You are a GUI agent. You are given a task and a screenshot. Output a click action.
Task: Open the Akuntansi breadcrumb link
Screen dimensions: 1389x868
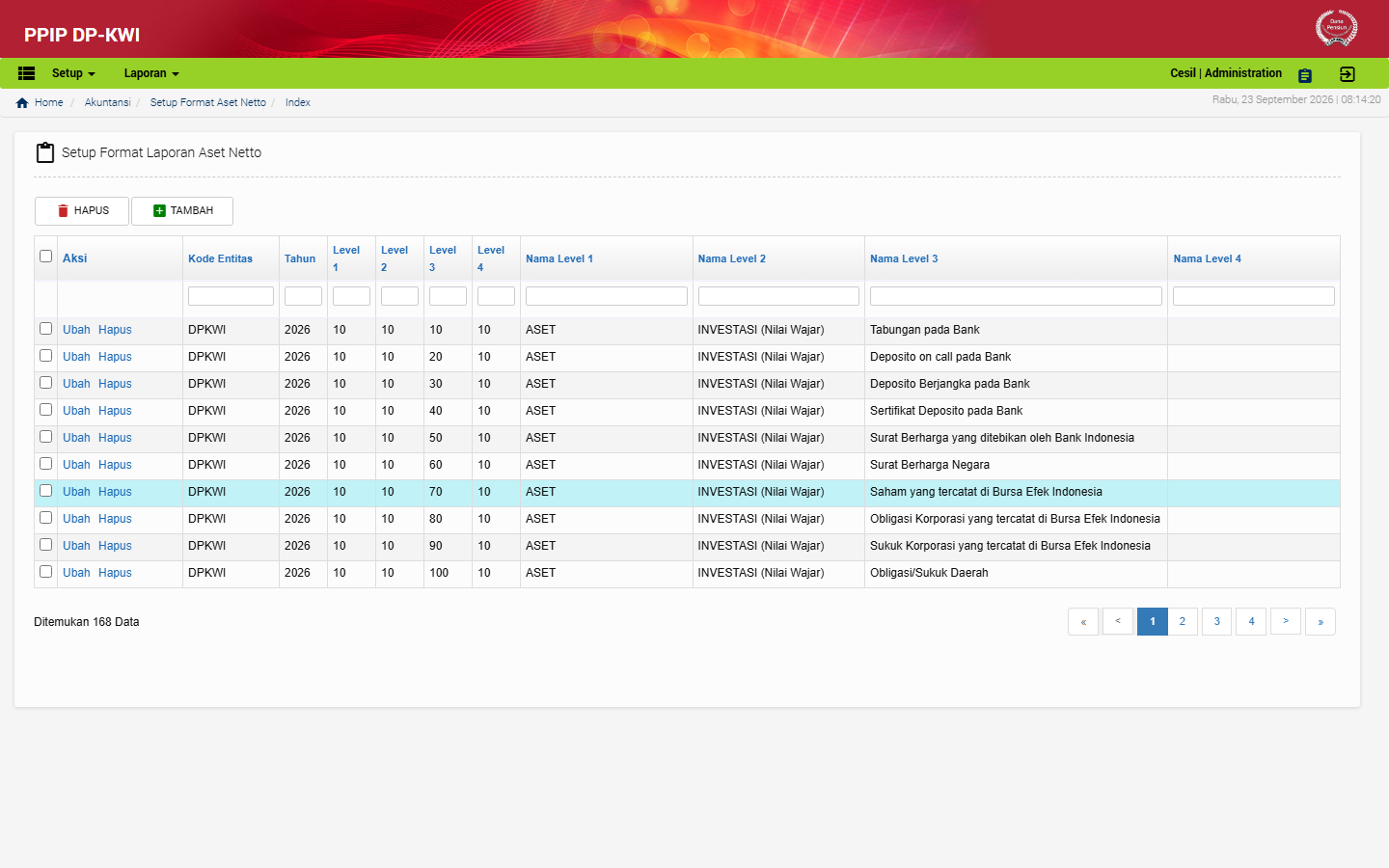(x=107, y=103)
